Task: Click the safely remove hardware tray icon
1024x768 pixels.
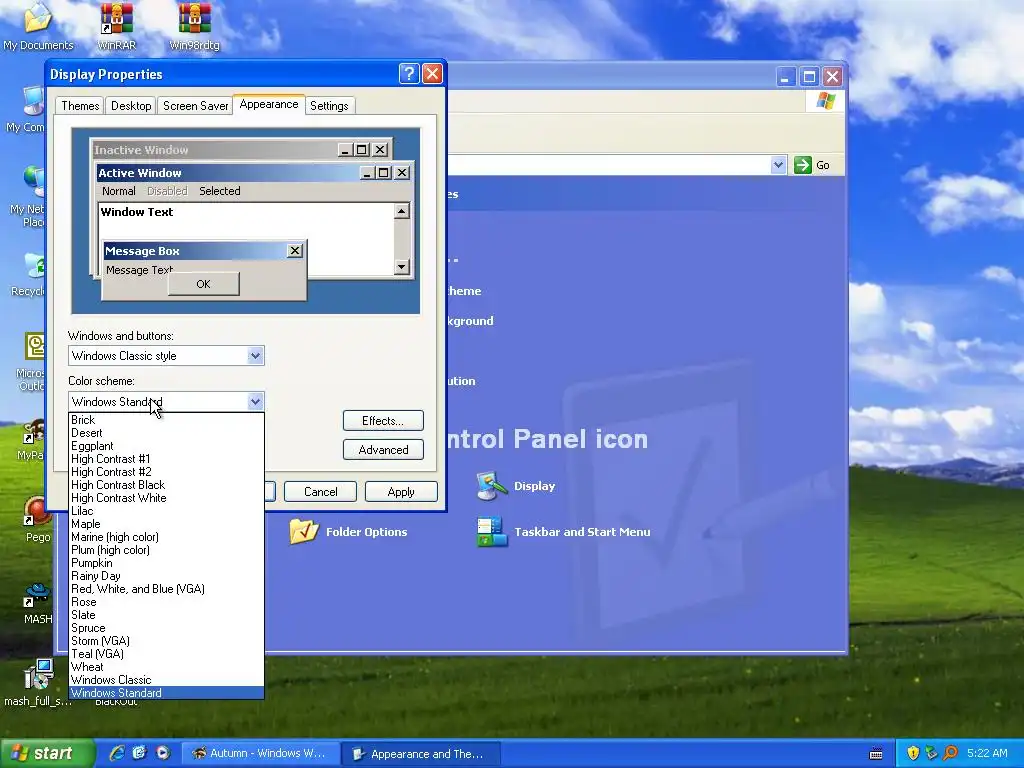Action: [x=931, y=753]
